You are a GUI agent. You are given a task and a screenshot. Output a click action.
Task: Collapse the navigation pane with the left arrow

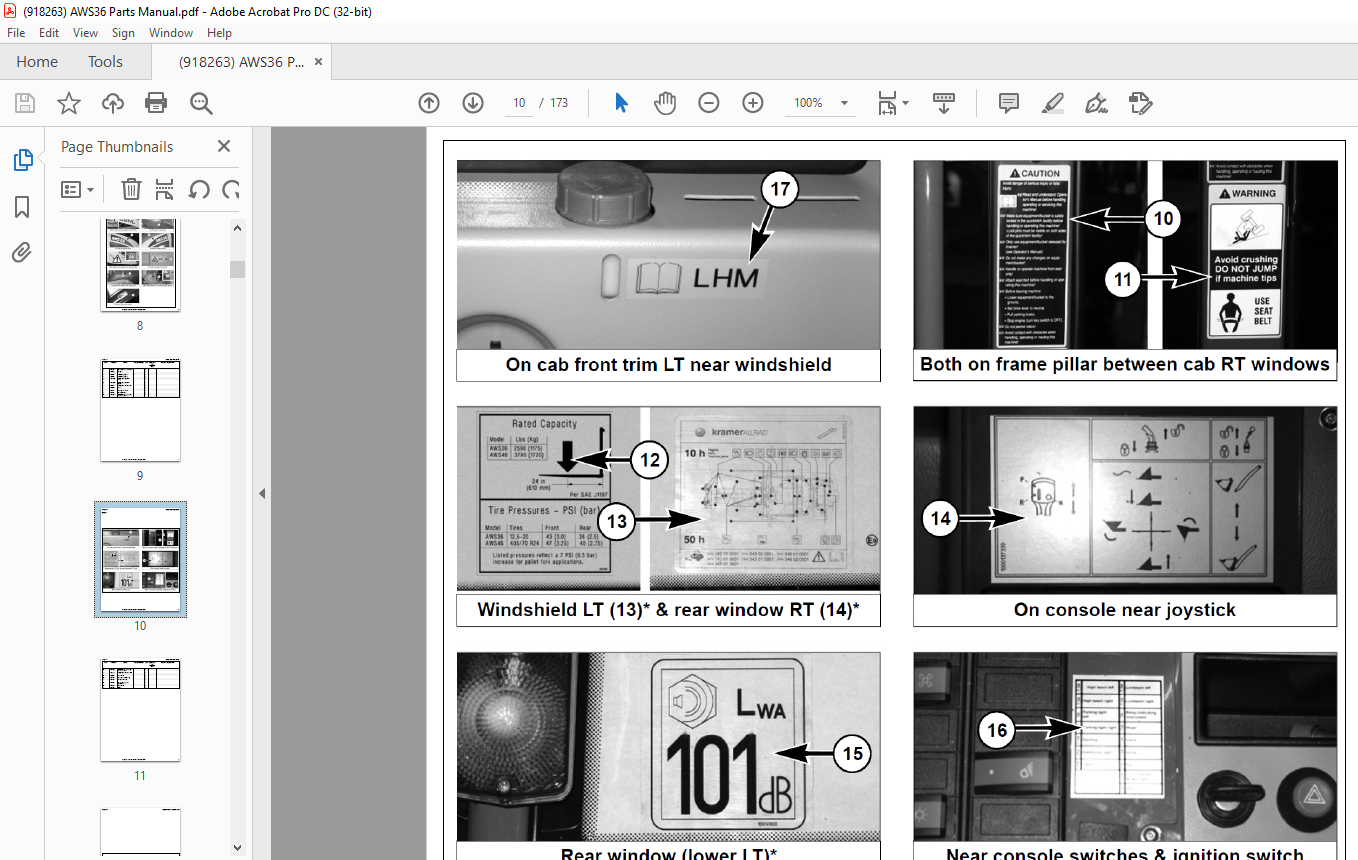(261, 493)
